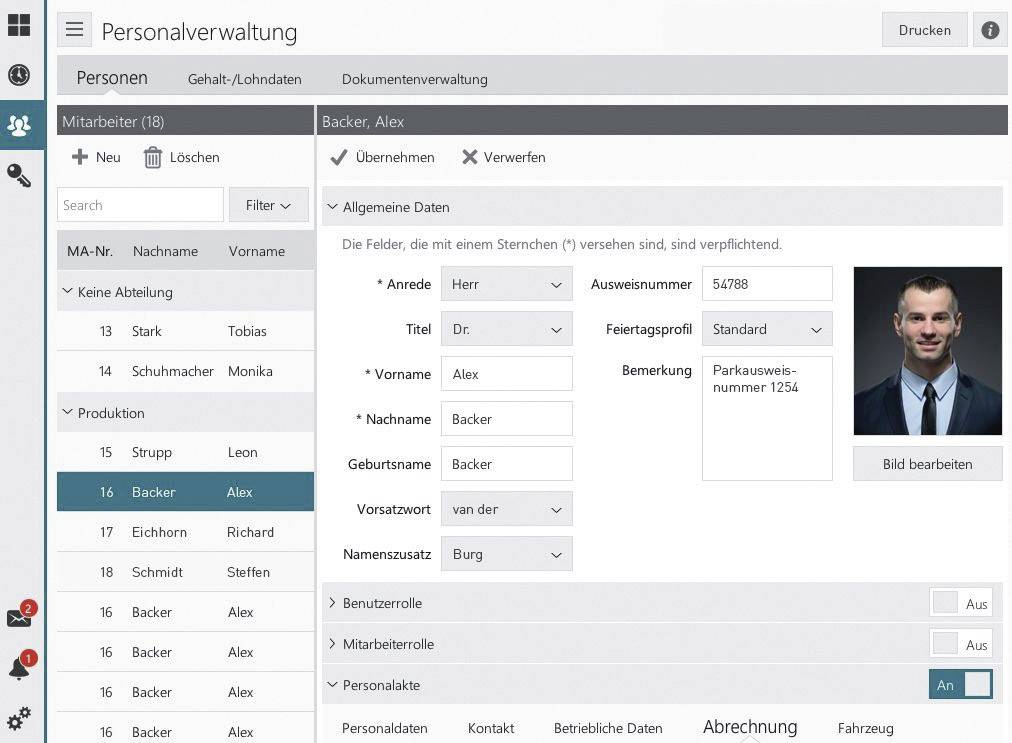
Task: Open notifications via the bell icon
Action: coord(20,668)
